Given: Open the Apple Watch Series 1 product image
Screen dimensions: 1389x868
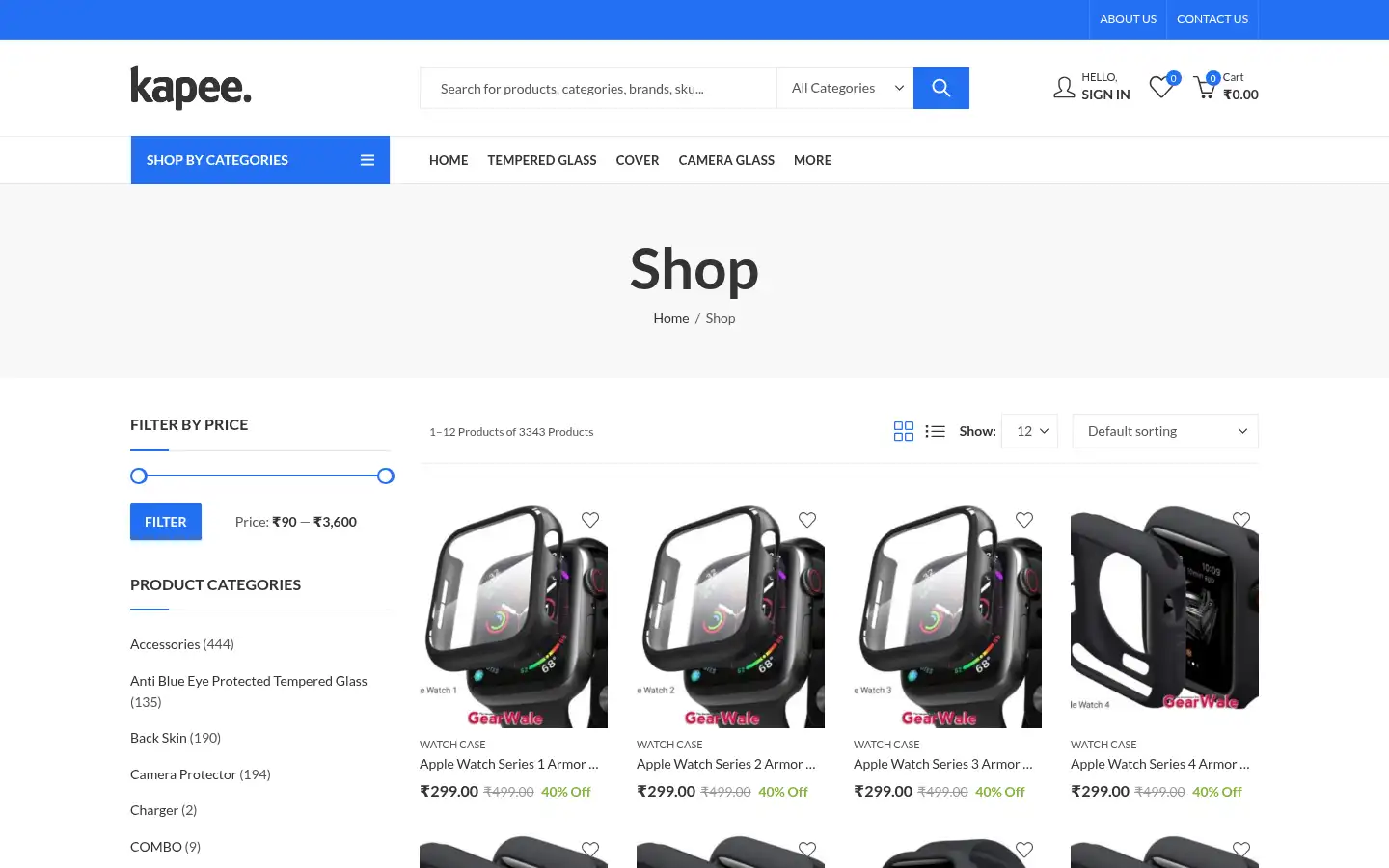Looking at the screenshot, I should pyautogui.click(x=513, y=614).
